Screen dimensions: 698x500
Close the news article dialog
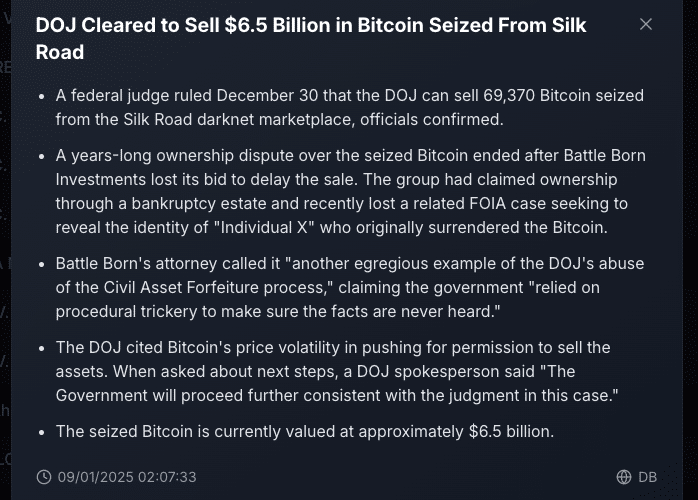point(646,24)
